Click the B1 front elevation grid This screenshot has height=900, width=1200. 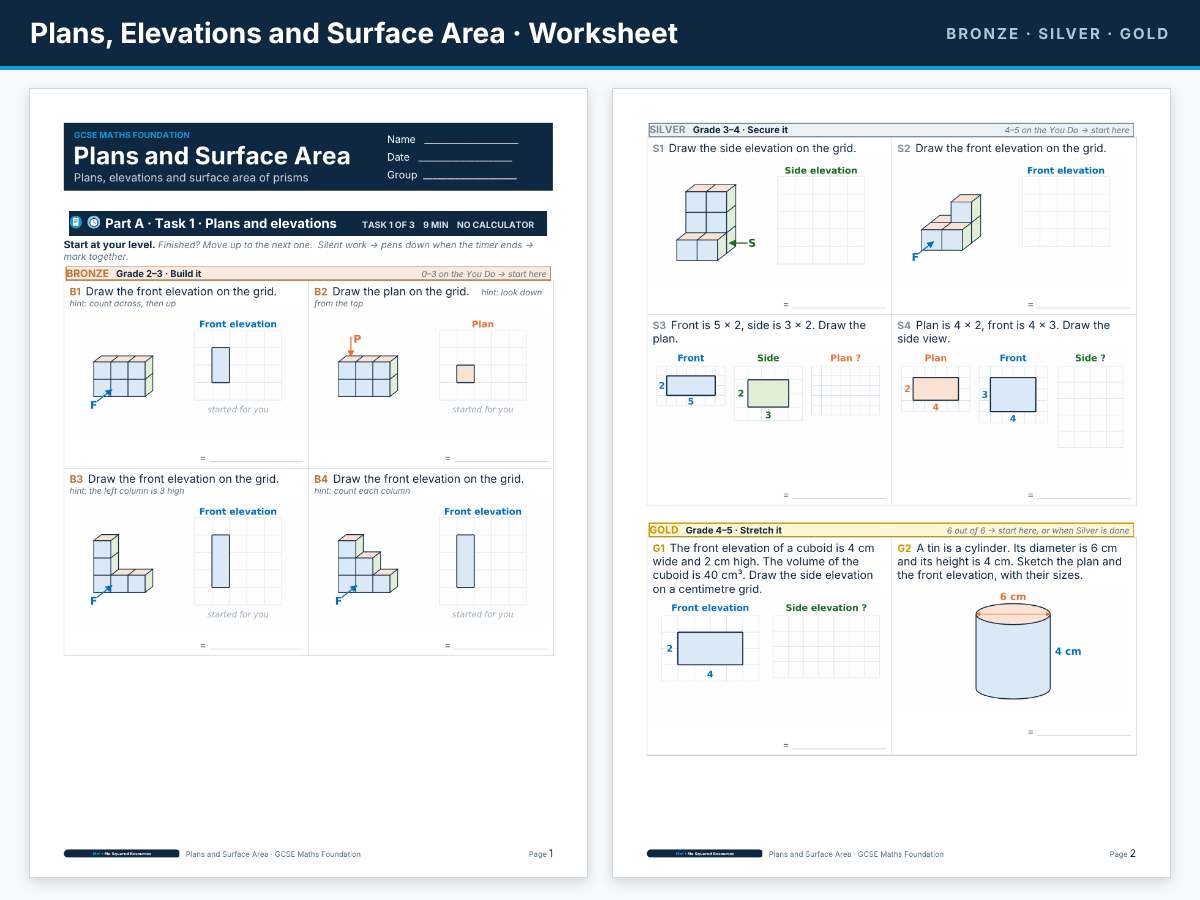point(238,365)
